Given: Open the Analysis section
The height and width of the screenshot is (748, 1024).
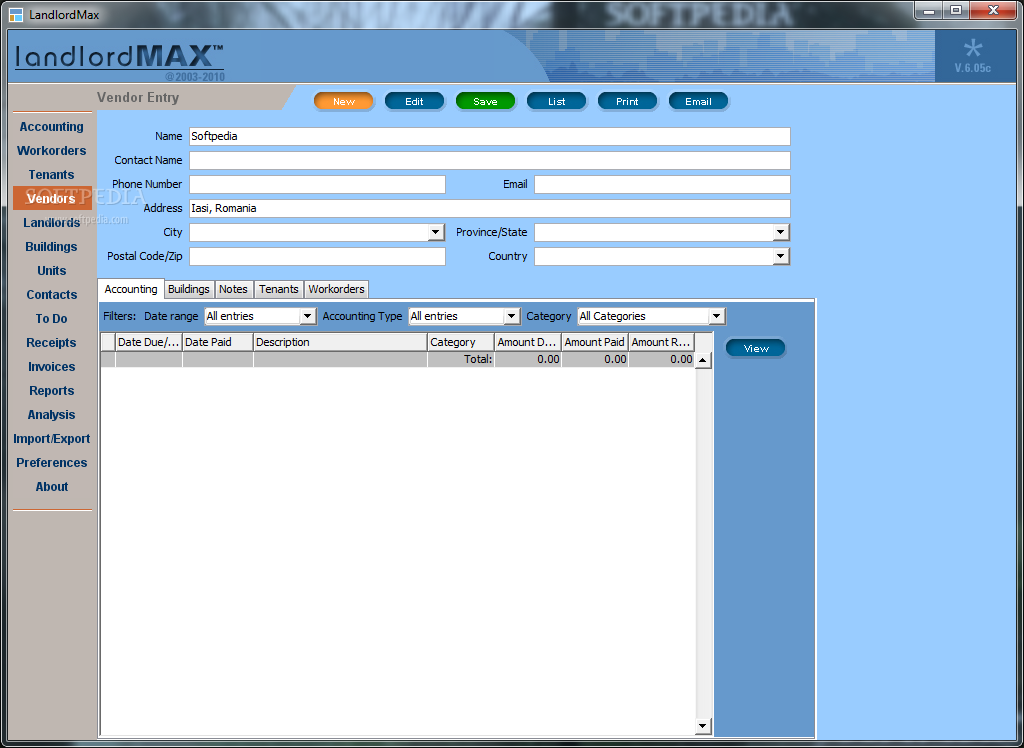Looking at the screenshot, I should coord(52,415).
